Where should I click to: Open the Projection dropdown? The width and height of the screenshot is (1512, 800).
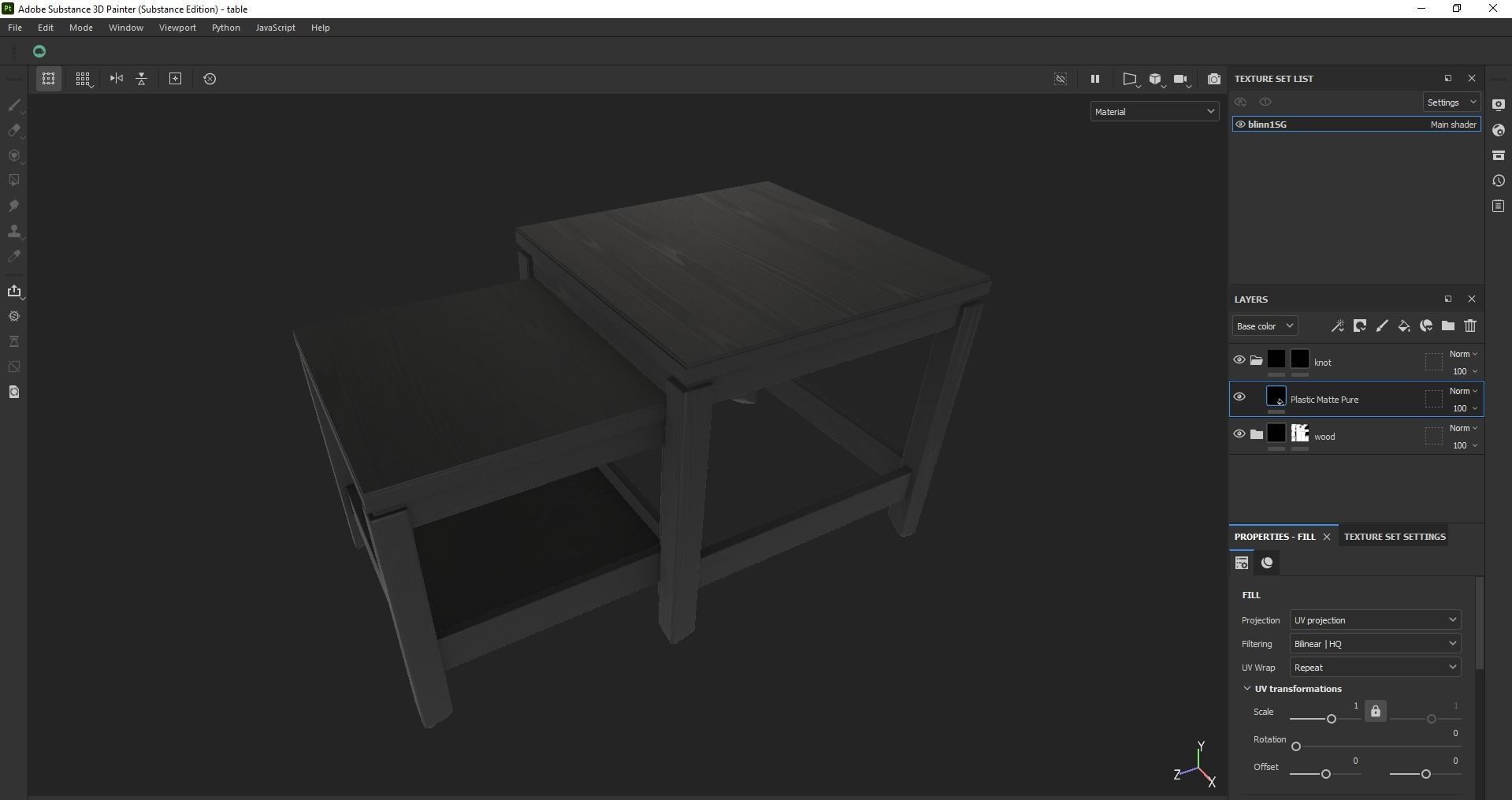[1375, 620]
